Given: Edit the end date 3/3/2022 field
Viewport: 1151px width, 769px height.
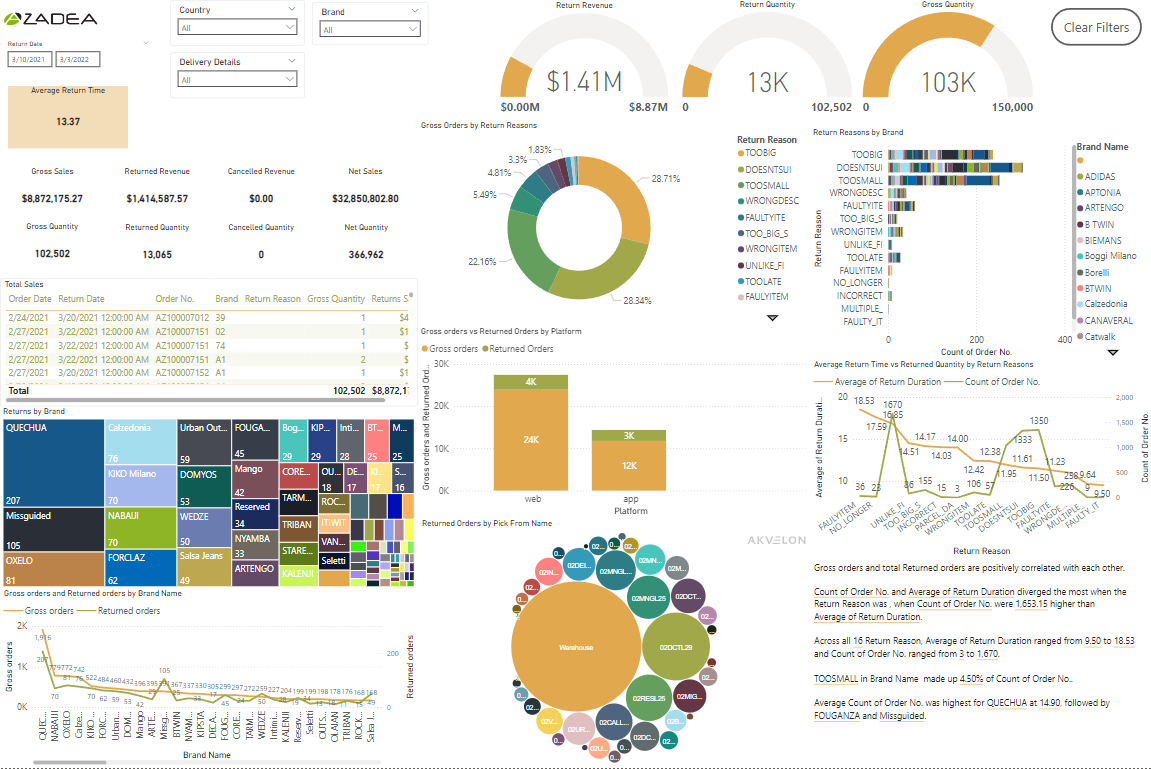Looking at the screenshot, I should pyautogui.click(x=78, y=59).
